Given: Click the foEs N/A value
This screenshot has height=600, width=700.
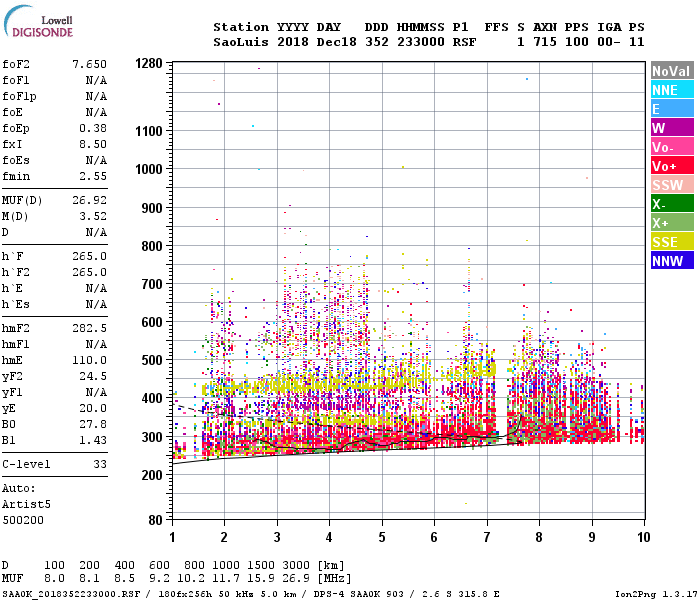Looking at the screenshot, I should [96, 160].
